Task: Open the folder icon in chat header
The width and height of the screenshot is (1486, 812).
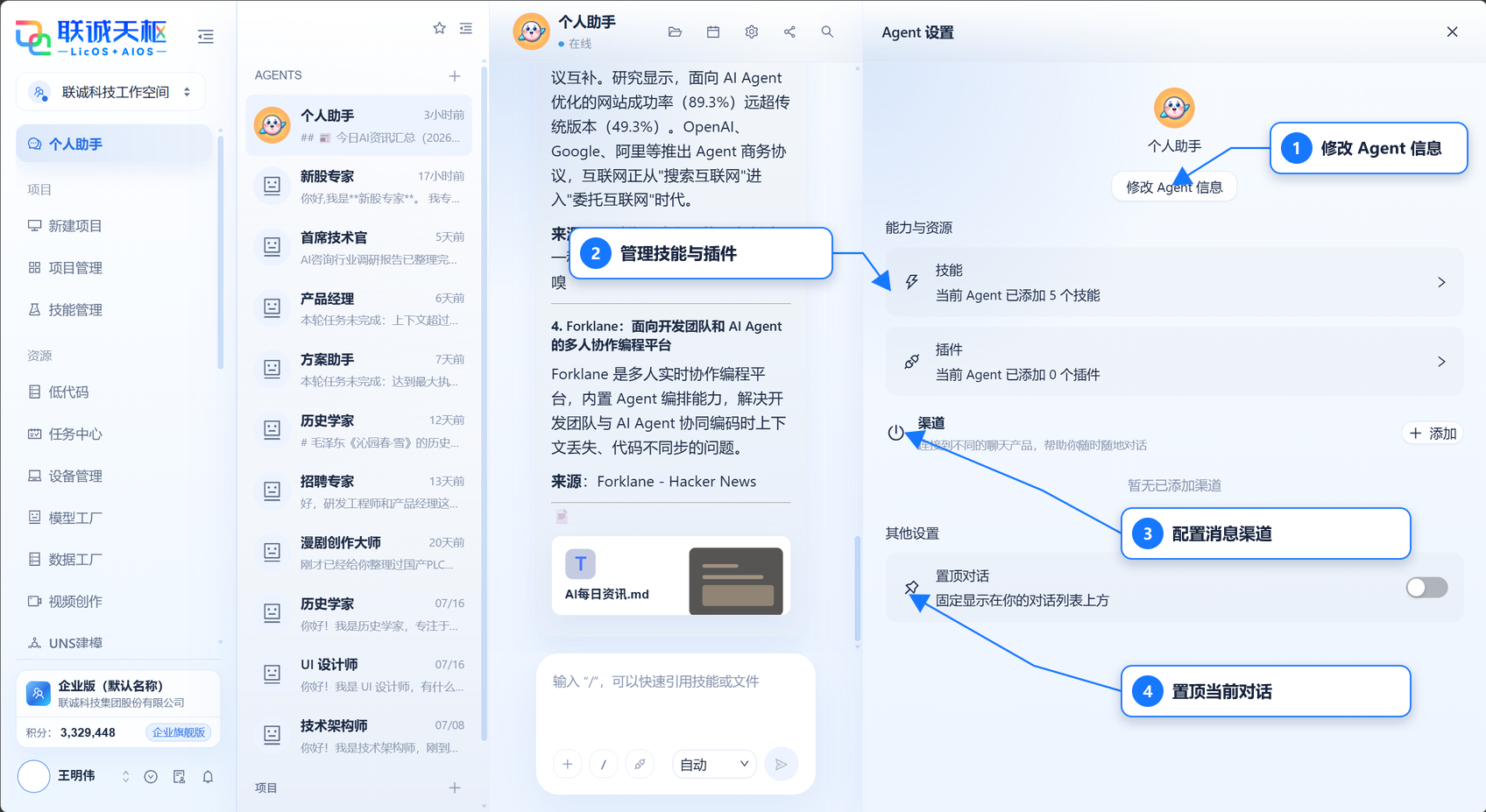Action: 675,32
